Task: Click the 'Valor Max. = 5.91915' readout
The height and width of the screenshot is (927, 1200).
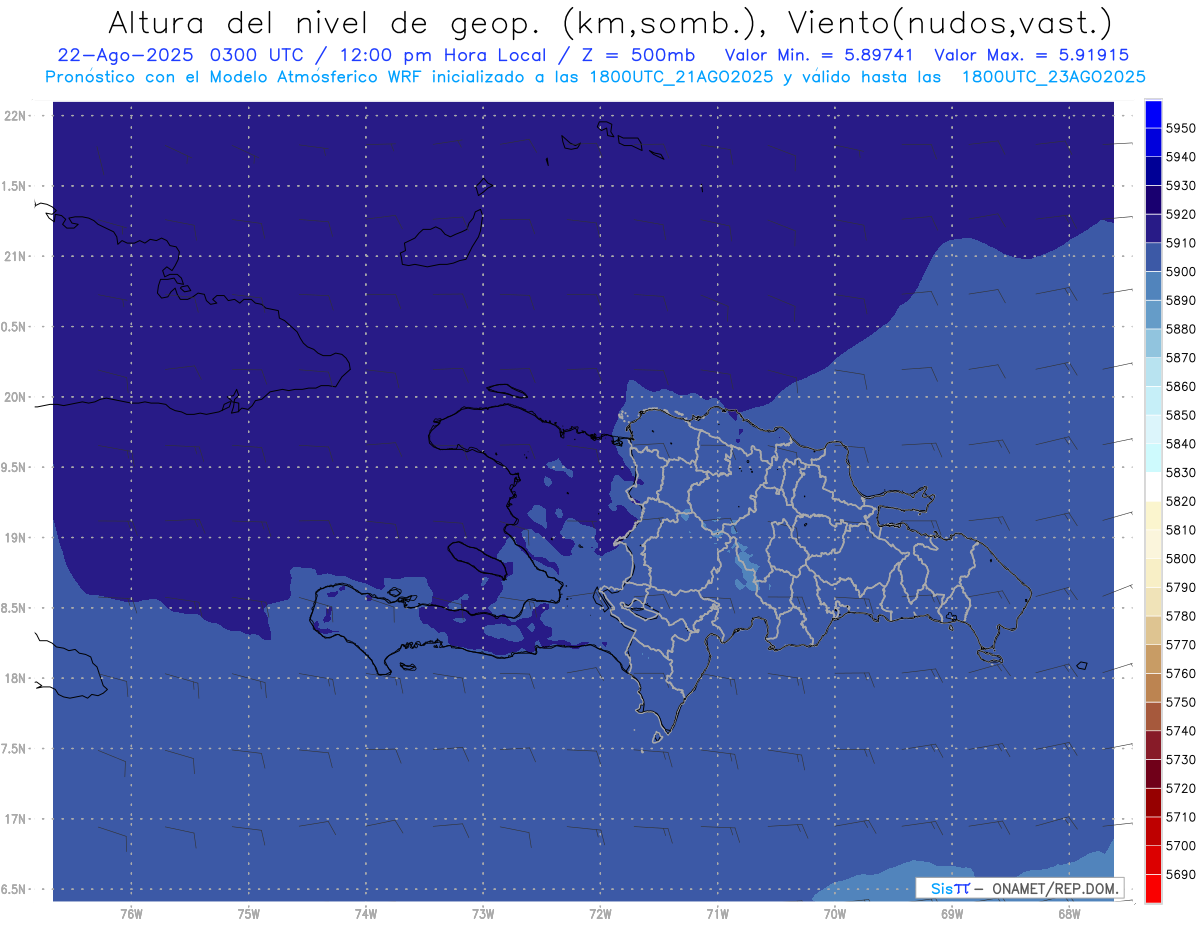Action: click(x=1032, y=56)
